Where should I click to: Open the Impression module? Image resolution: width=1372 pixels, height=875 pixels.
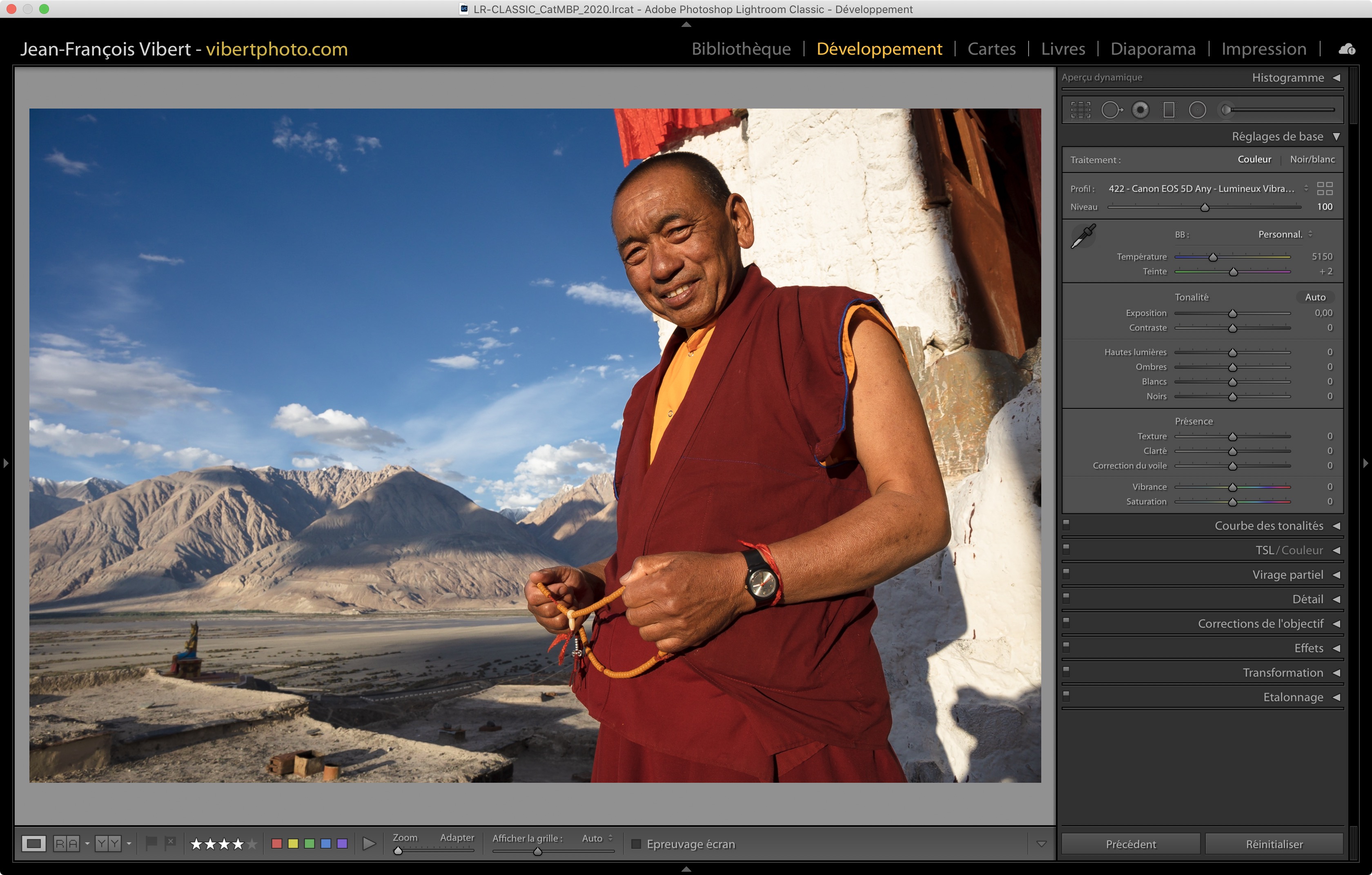click(1263, 49)
